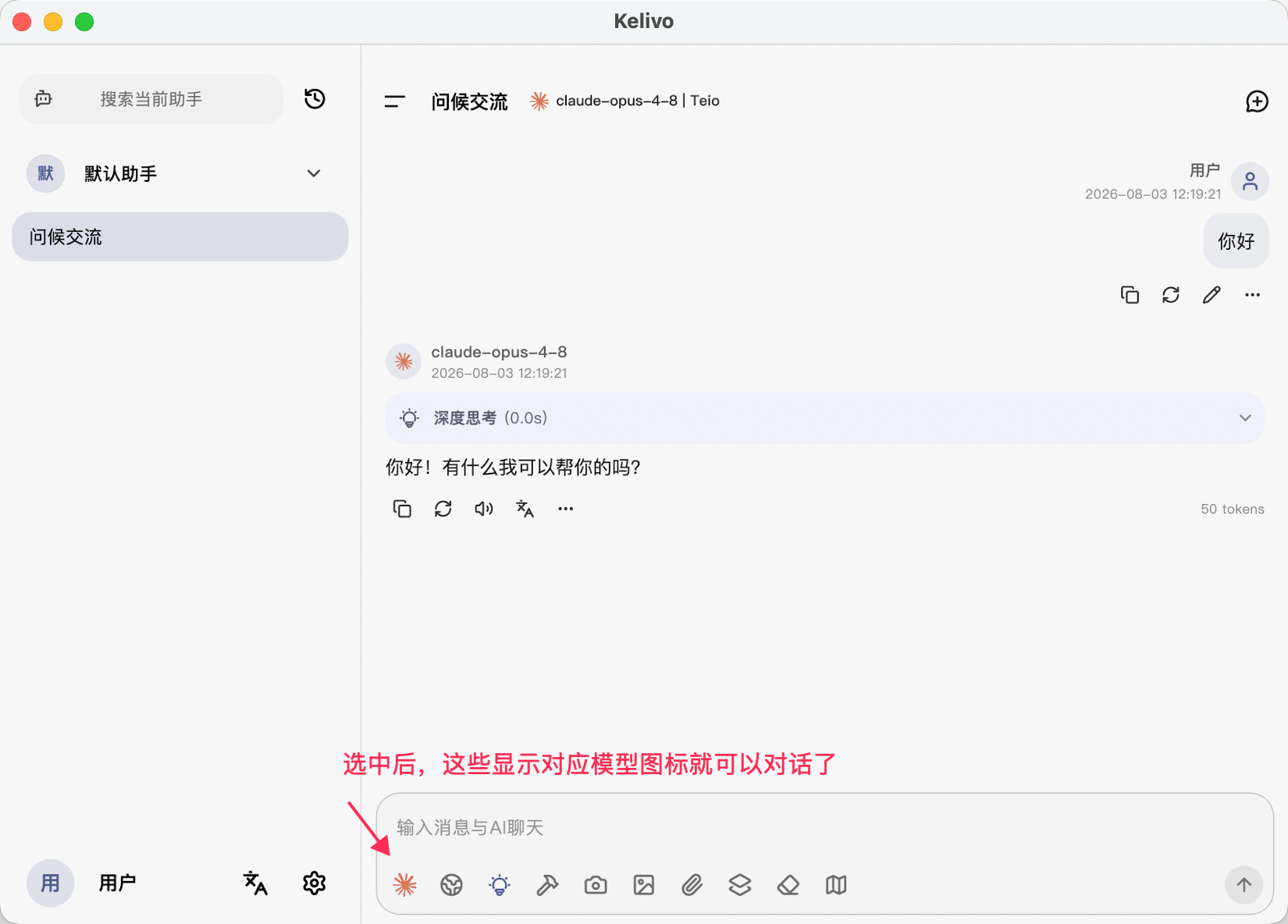This screenshot has height=924, width=1288.
Task: Click the 问候交流 chat title in header
Action: 470,101
